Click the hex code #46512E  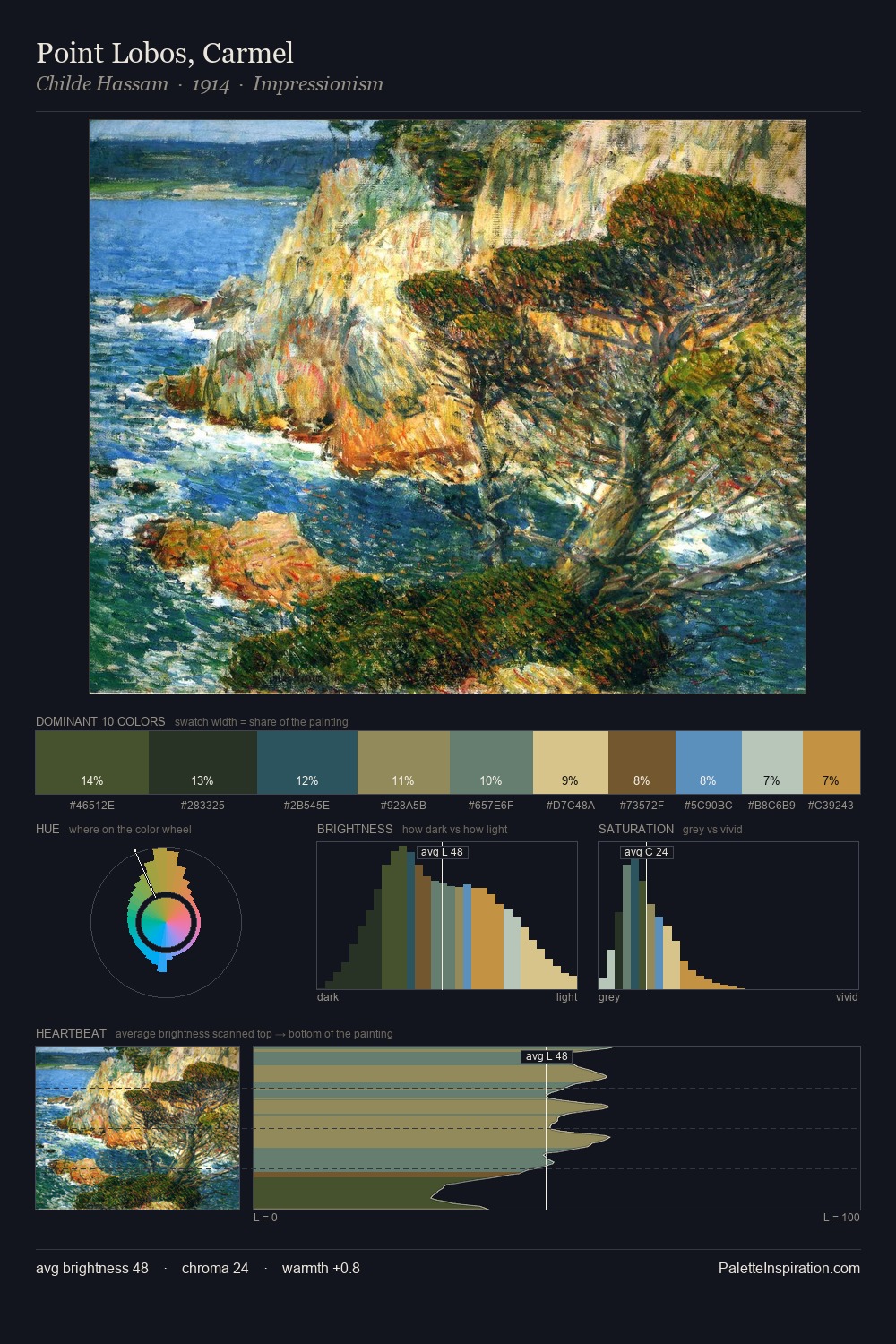click(x=92, y=806)
